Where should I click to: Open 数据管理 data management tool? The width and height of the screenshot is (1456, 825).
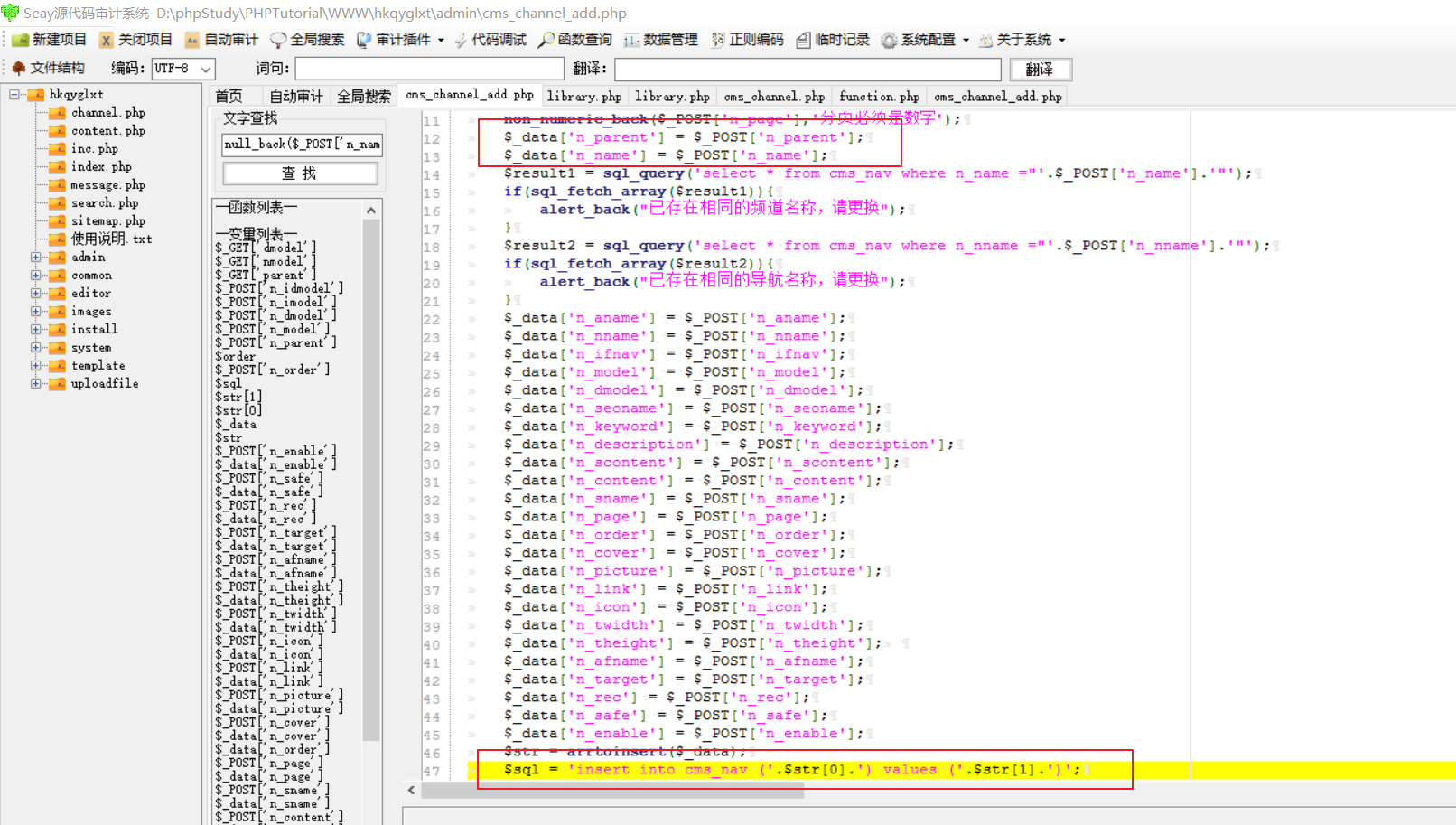660,40
